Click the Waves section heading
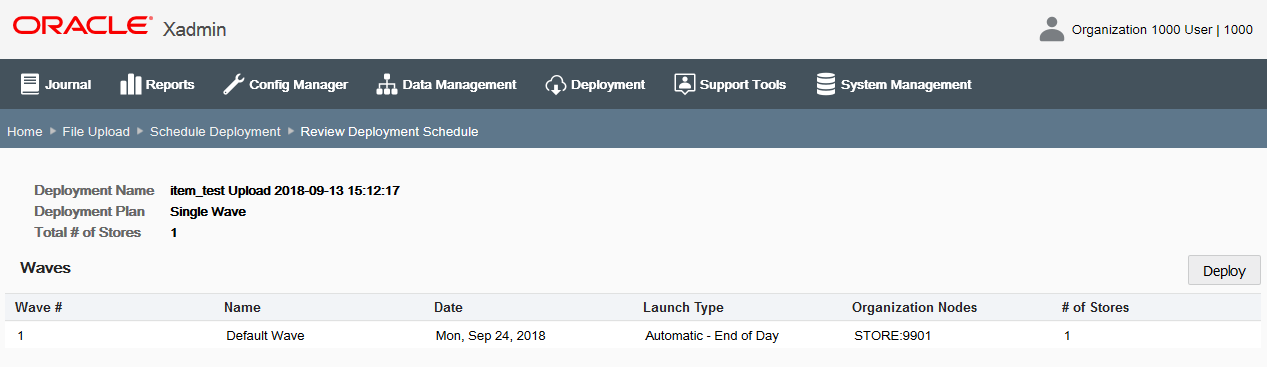This screenshot has width=1267, height=367. 45,268
